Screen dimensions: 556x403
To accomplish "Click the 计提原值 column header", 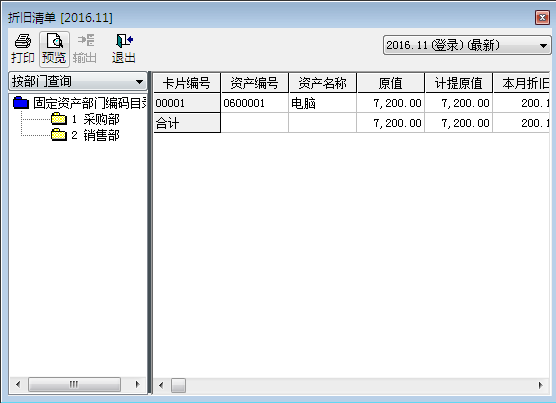I will [458, 83].
